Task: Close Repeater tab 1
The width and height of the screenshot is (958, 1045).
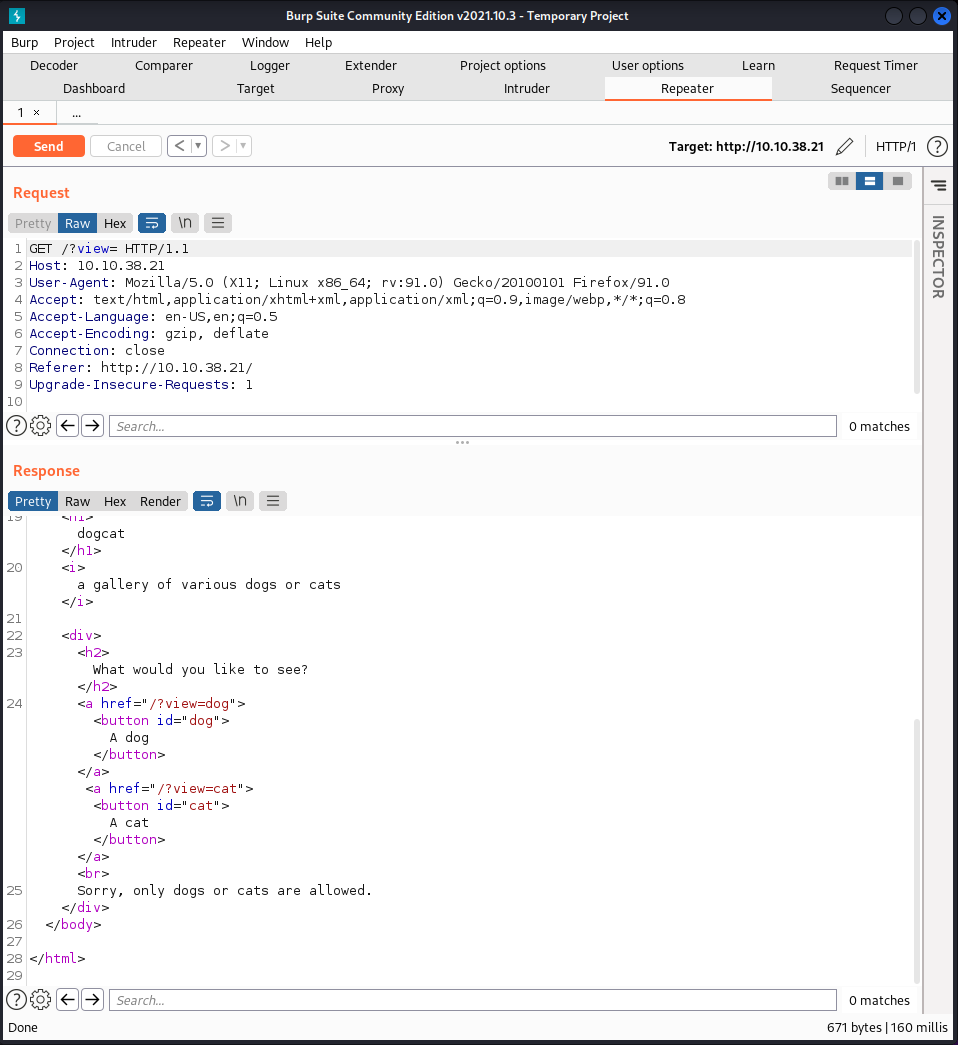Action: (37, 113)
